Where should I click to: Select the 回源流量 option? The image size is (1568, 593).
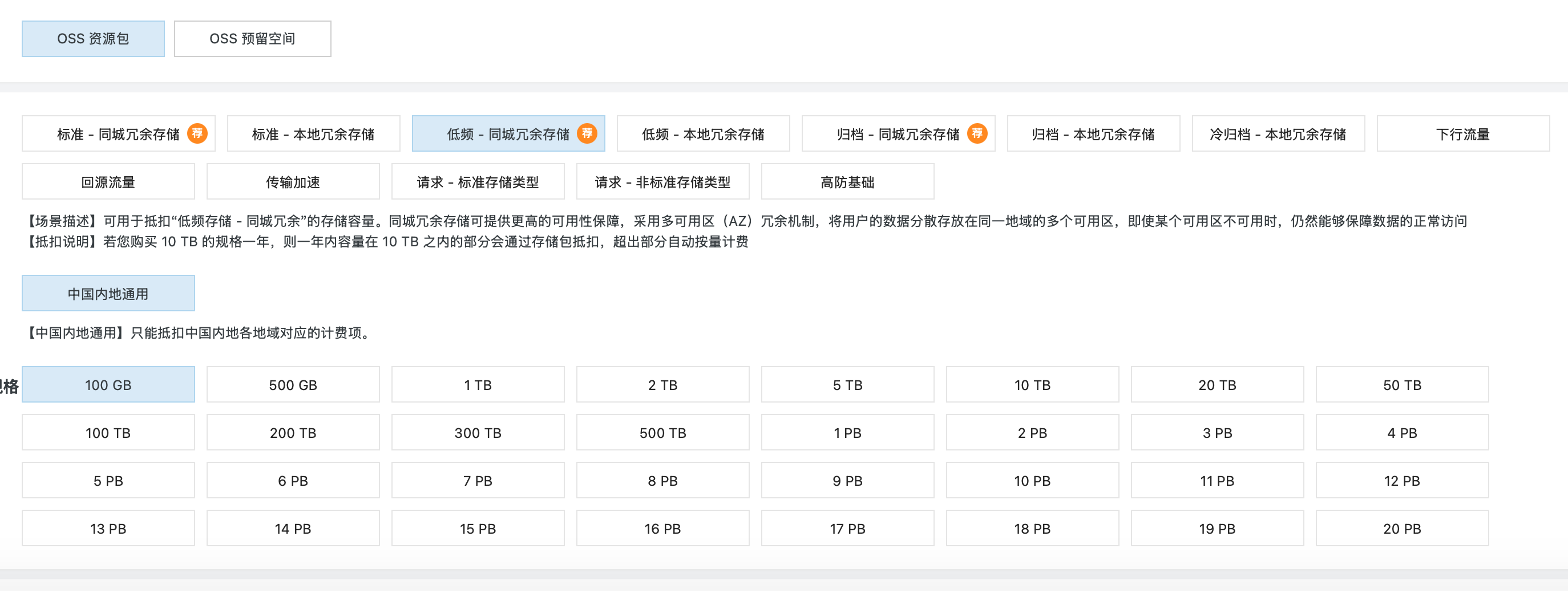click(x=108, y=181)
